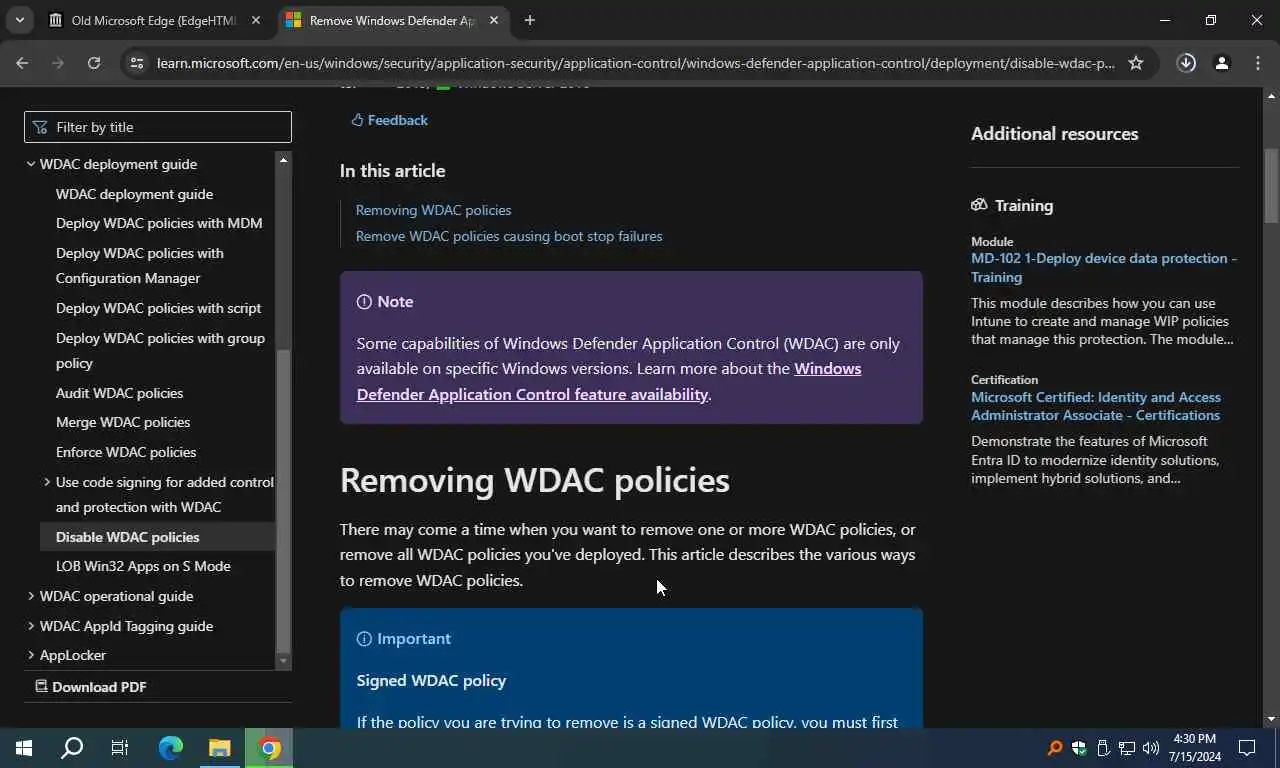Click the Feedback link
Viewport: 1280px width, 768px height.
tap(389, 120)
